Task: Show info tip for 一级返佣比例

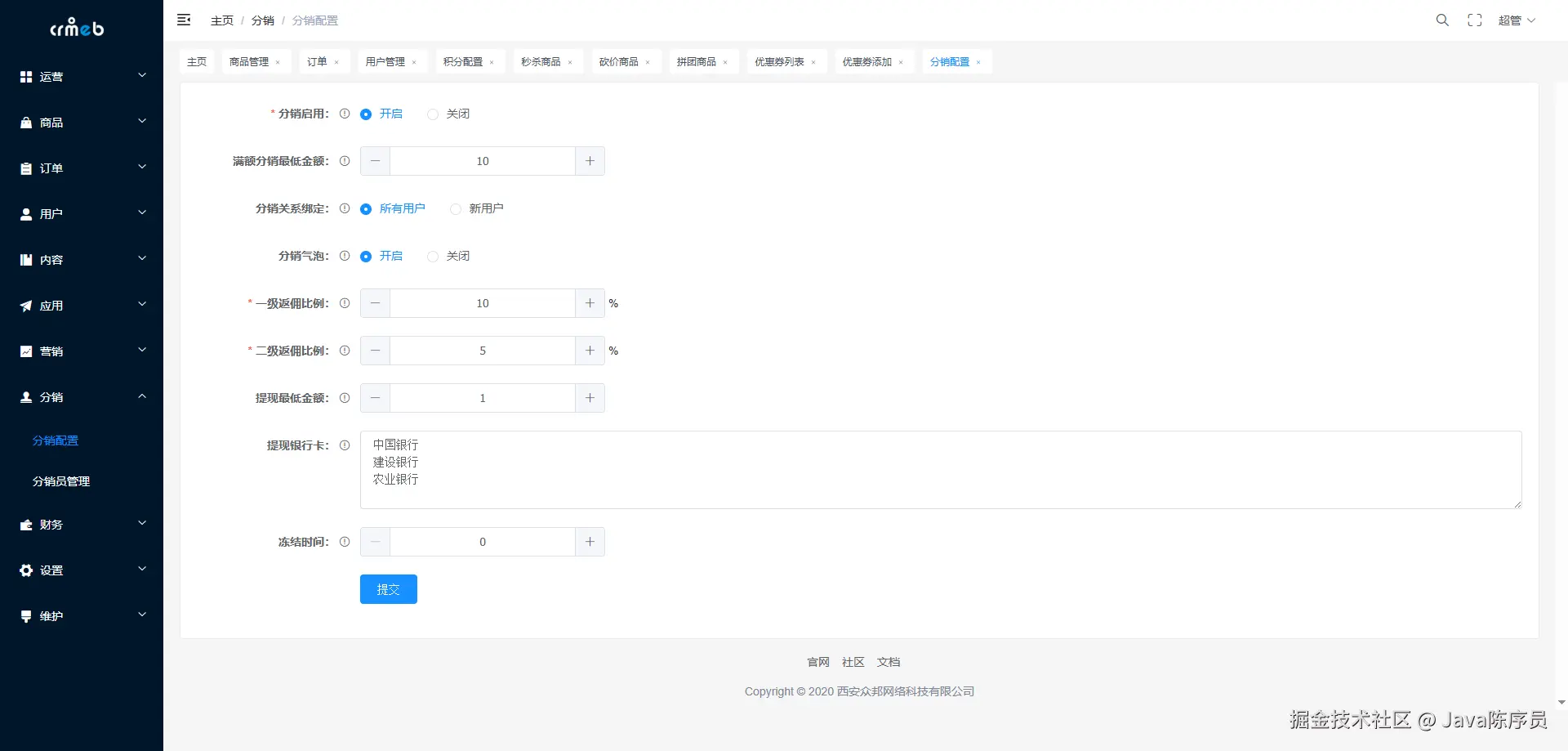Action: pyautogui.click(x=345, y=303)
